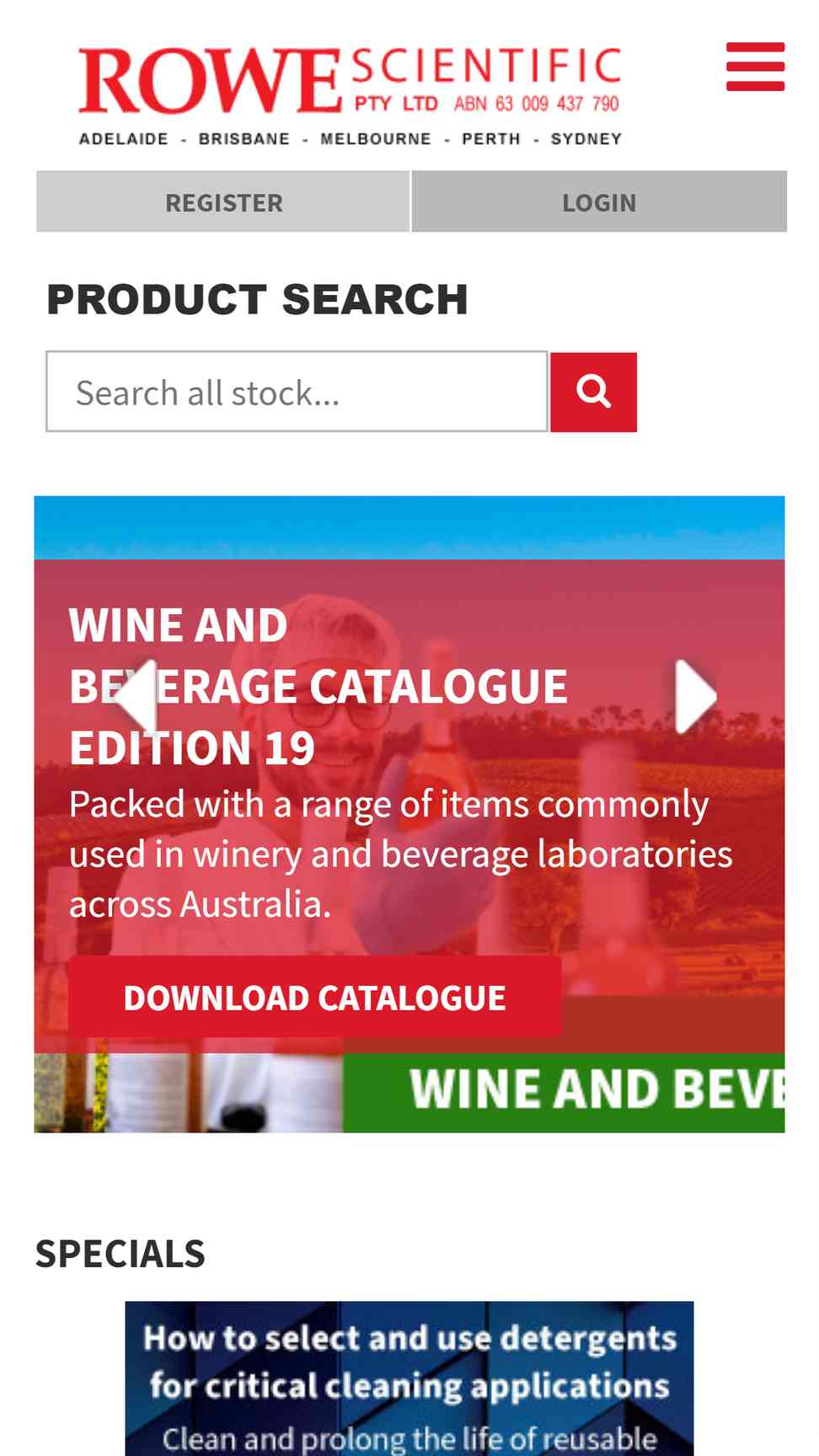Click the PRODUCT SEARCH heading
819x1456 pixels.
point(257,299)
